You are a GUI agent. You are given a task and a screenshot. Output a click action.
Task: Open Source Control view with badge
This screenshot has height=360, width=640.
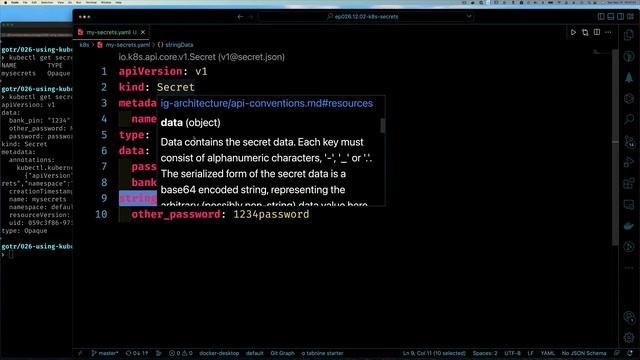629,141
